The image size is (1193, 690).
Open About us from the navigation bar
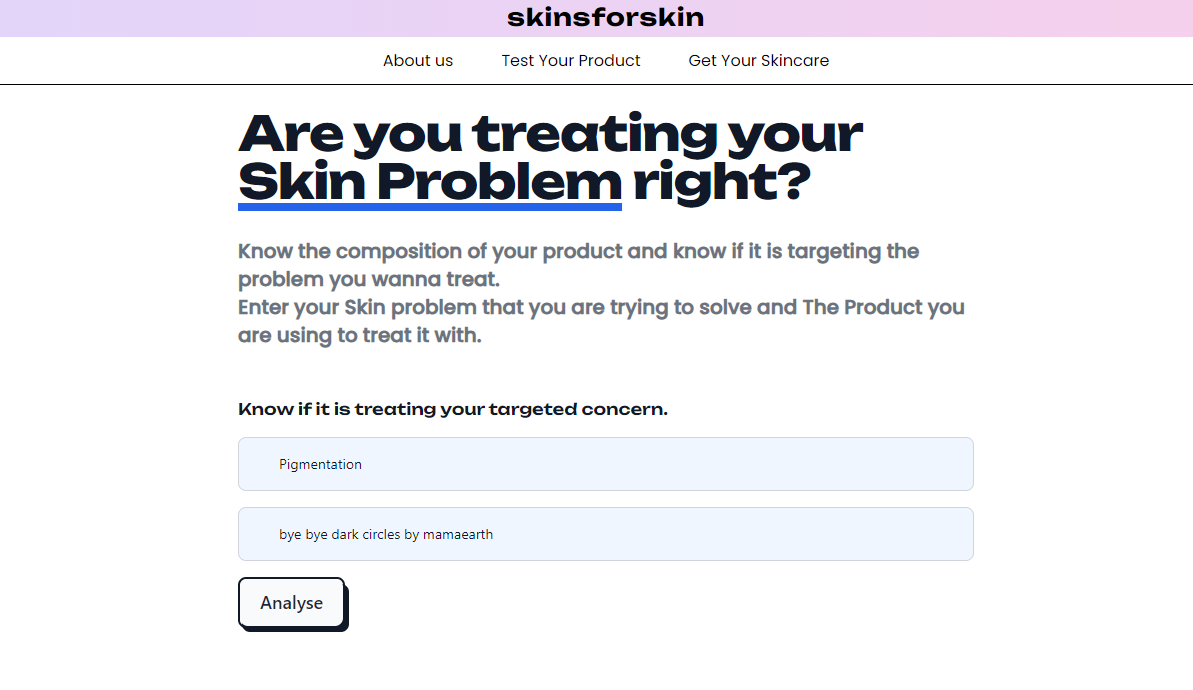[417, 60]
